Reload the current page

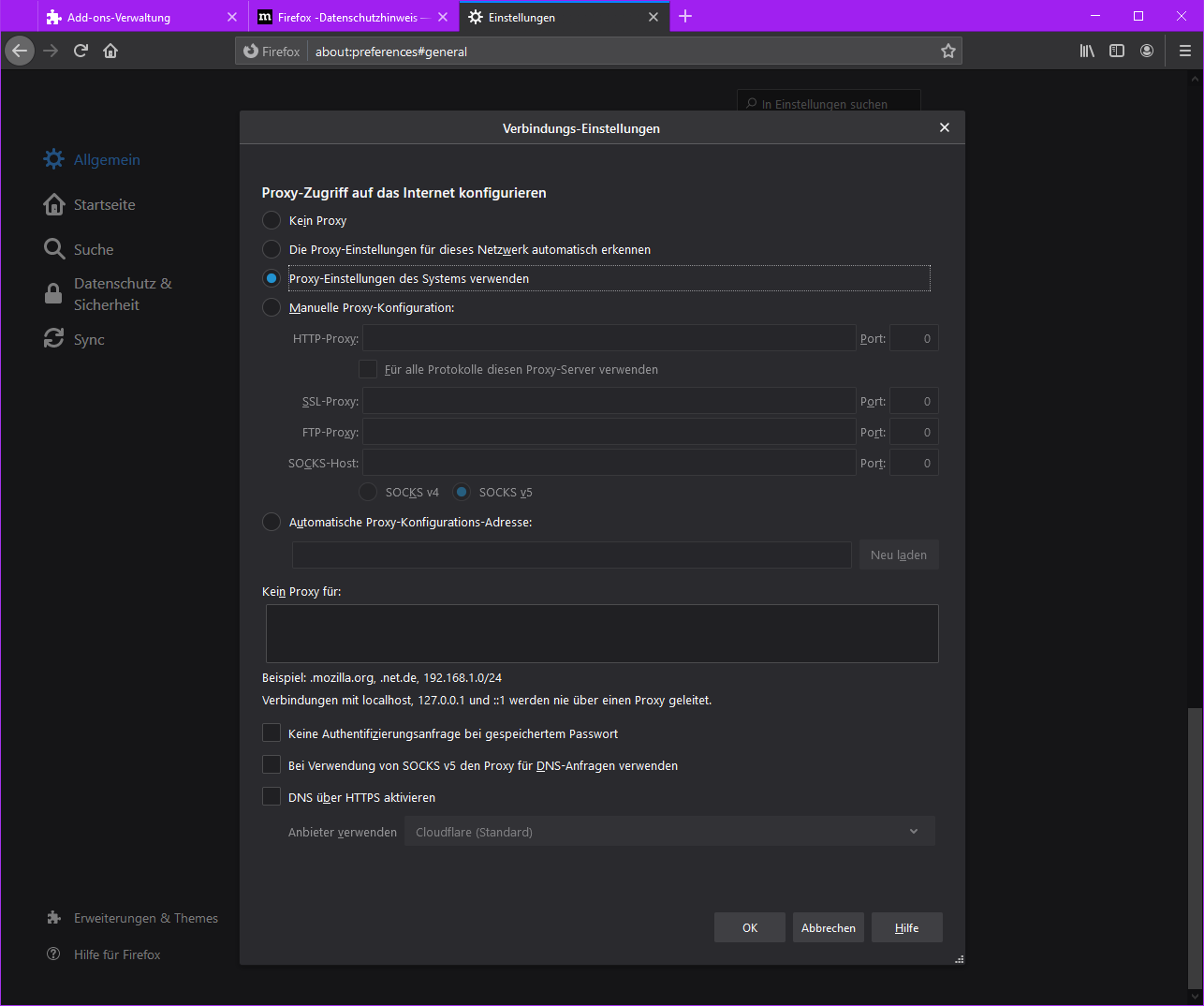click(x=81, y=51)
